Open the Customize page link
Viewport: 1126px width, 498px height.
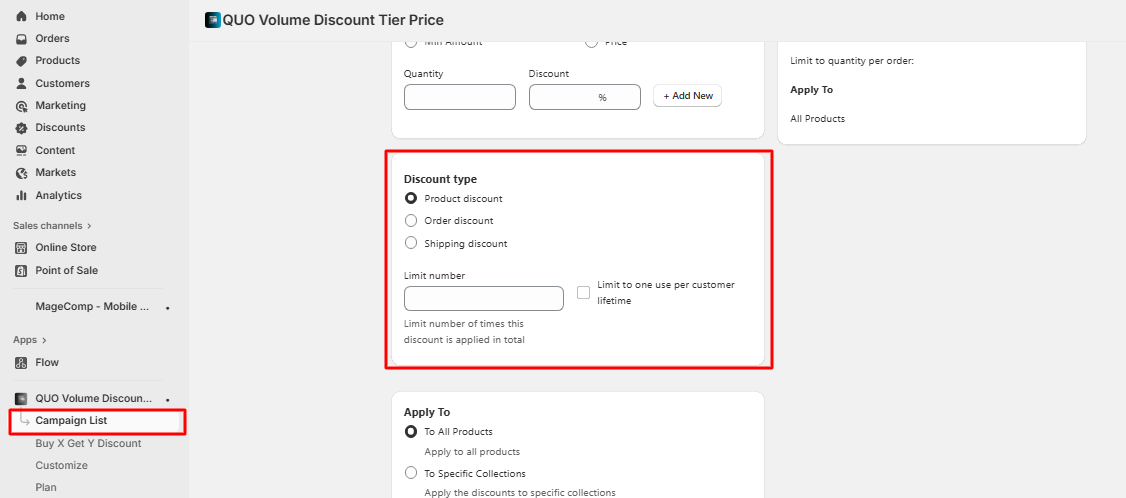coord(61,465)
